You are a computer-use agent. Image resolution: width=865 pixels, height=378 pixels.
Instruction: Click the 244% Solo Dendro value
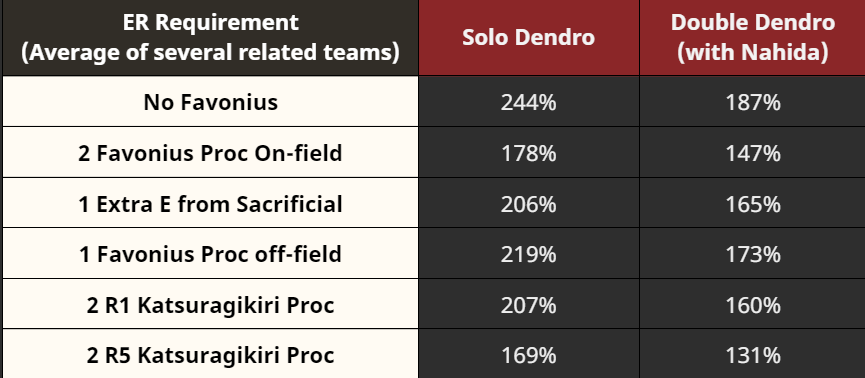point(528,102)
